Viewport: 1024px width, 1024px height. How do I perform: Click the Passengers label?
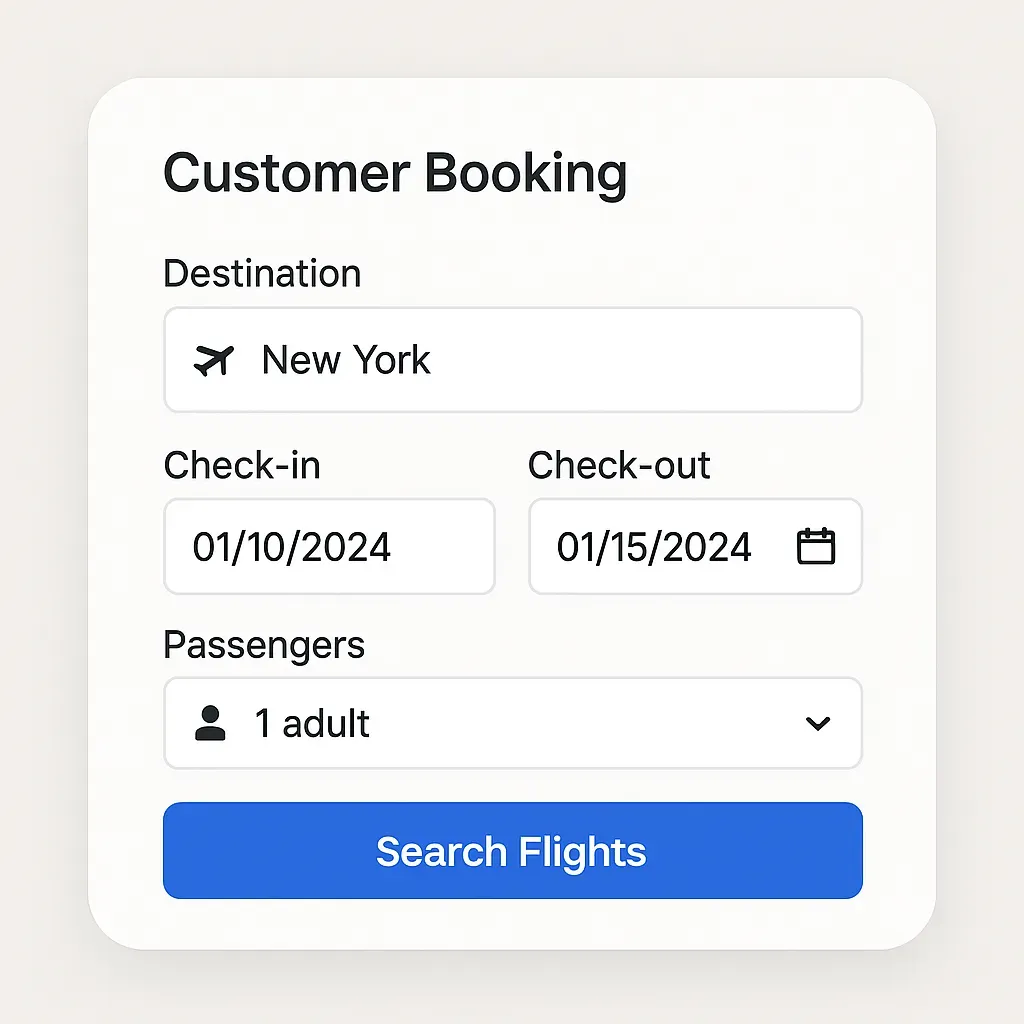264,645
